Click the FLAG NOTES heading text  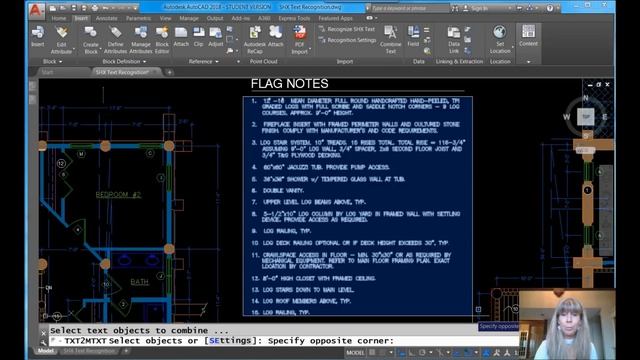tap(289, 84)
